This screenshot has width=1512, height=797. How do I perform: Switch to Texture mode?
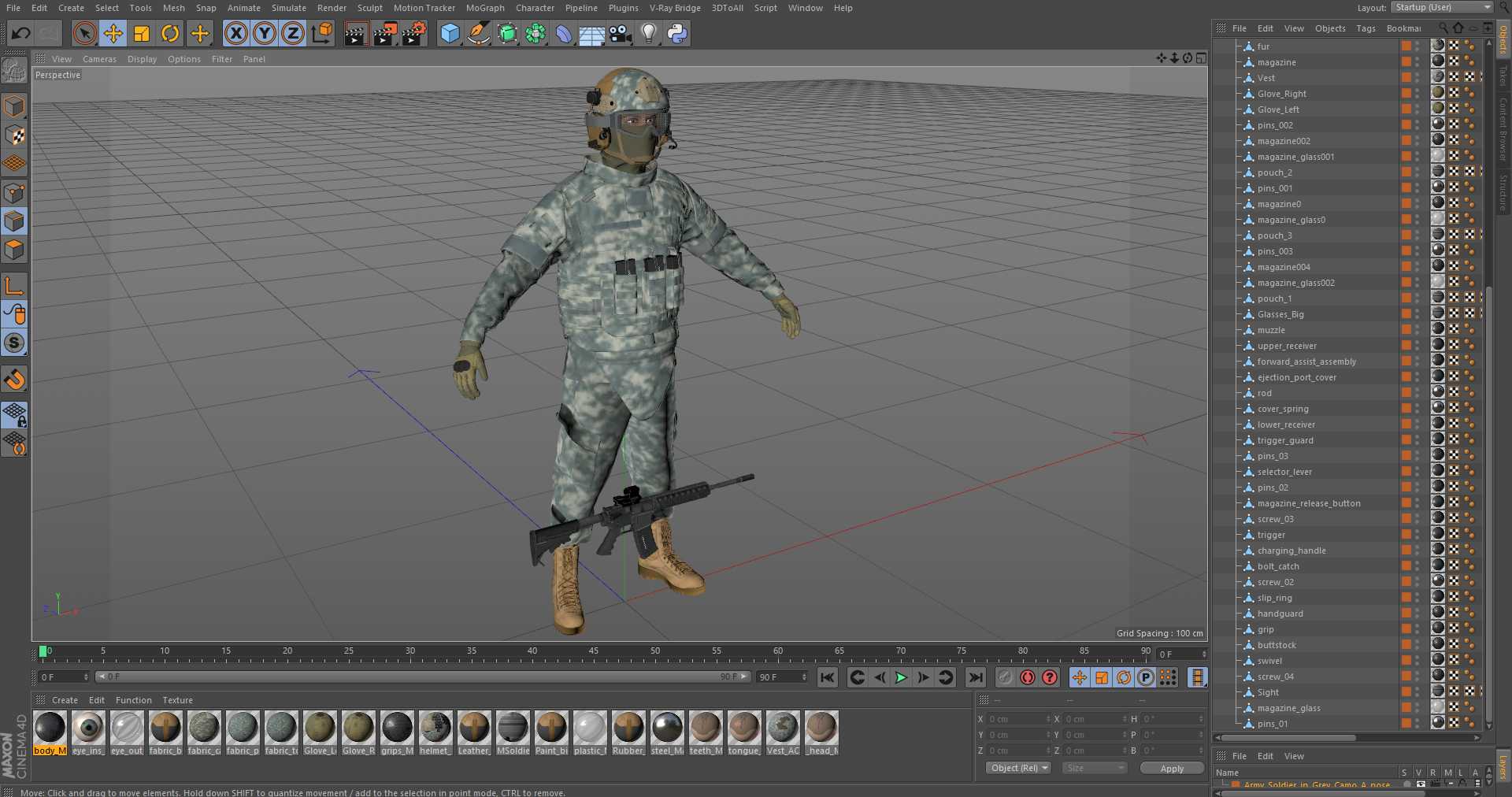point(14,135)
